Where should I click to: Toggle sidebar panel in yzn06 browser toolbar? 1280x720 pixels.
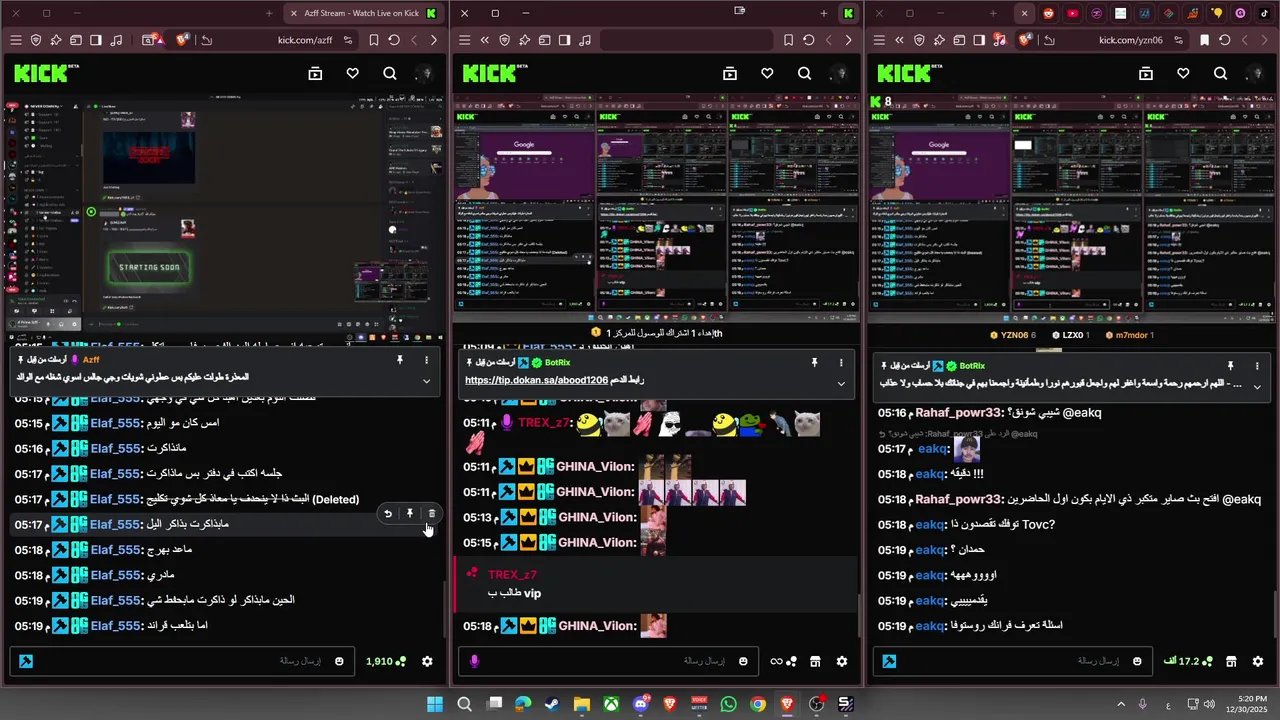coord(979,40)
